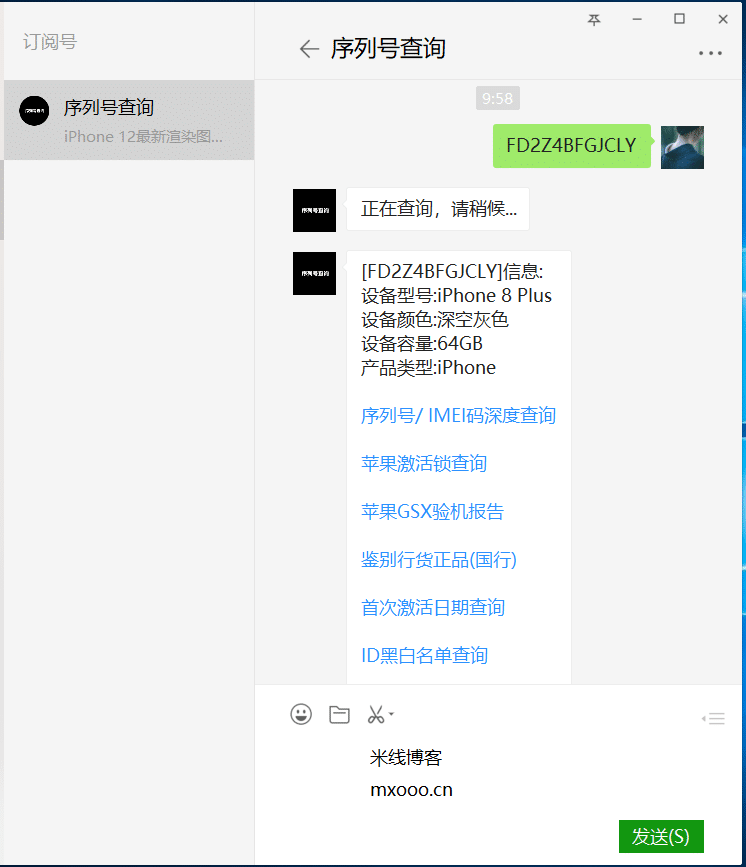This screenshot has width=746, height=867.
Task: Open 首次激活日期查询 link
Action: click(432, 608)
